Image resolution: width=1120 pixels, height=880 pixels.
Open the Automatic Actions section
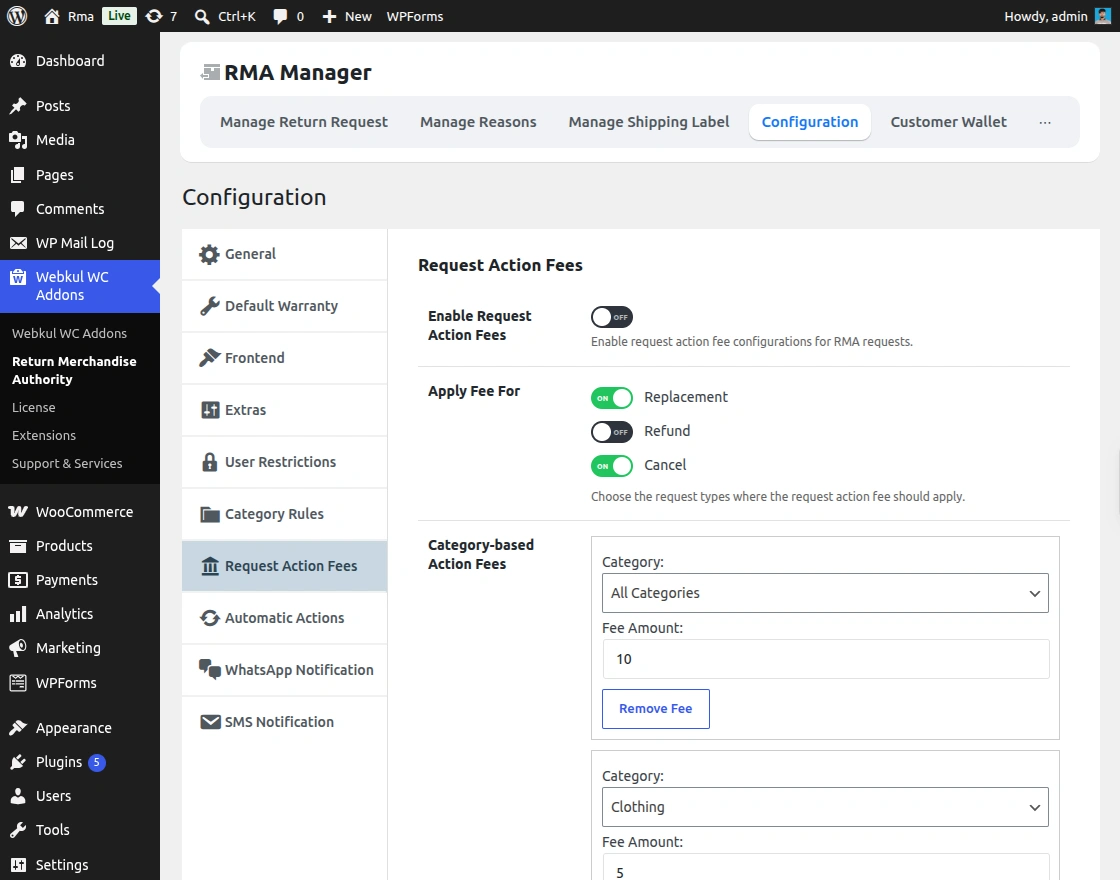(x=284, y=619)
